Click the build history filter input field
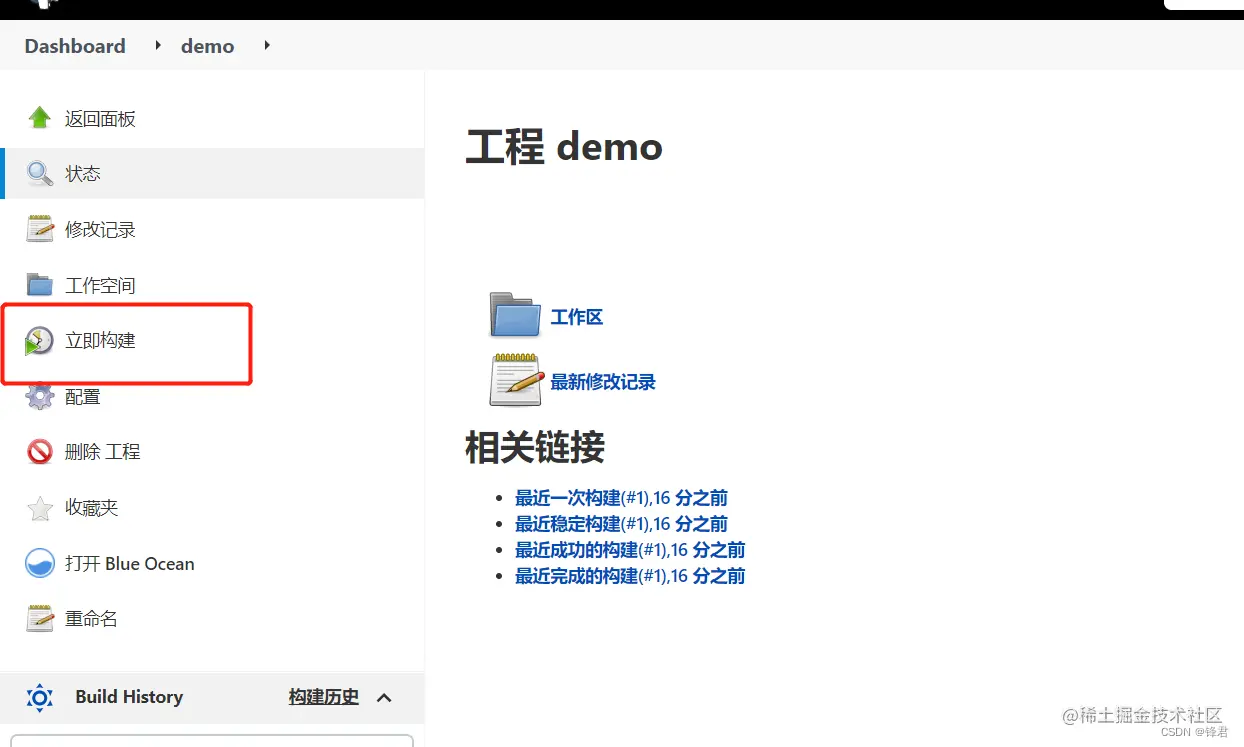 click(x=212, y=743)
